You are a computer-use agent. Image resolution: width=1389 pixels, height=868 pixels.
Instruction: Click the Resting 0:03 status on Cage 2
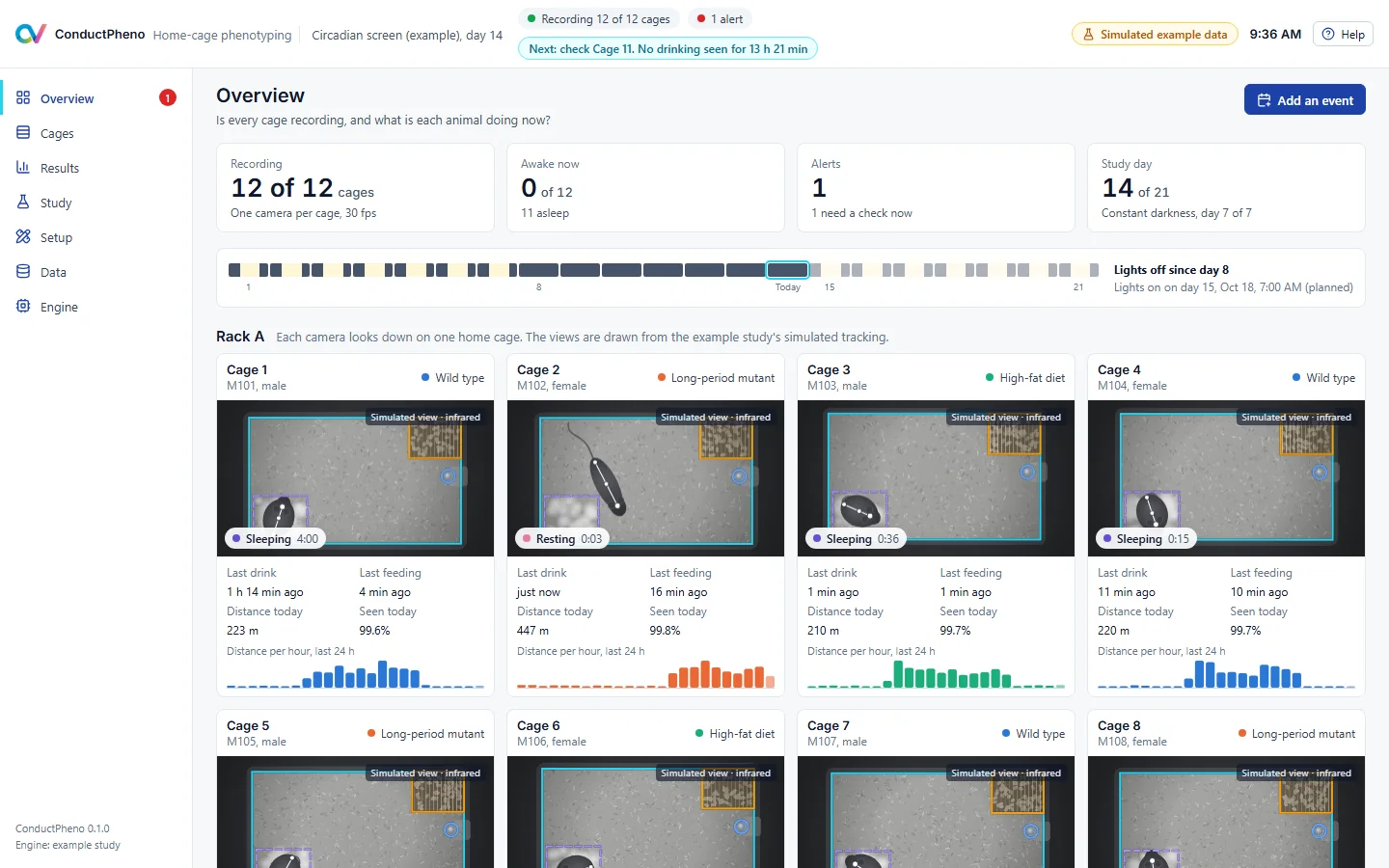[562, 539]
